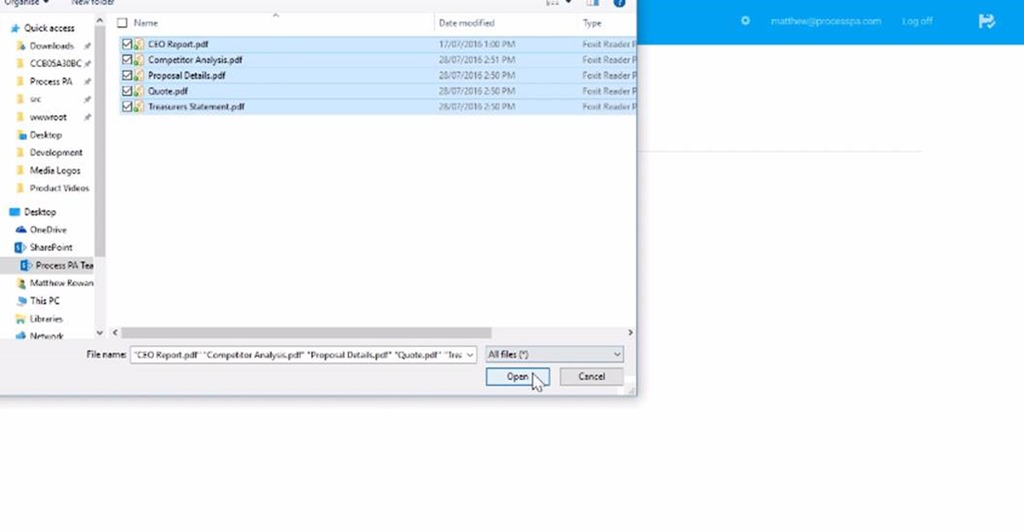Select the Process PA Team tree item
The width and height of the screenshot is (1024, 532).
tap(63, 265)
